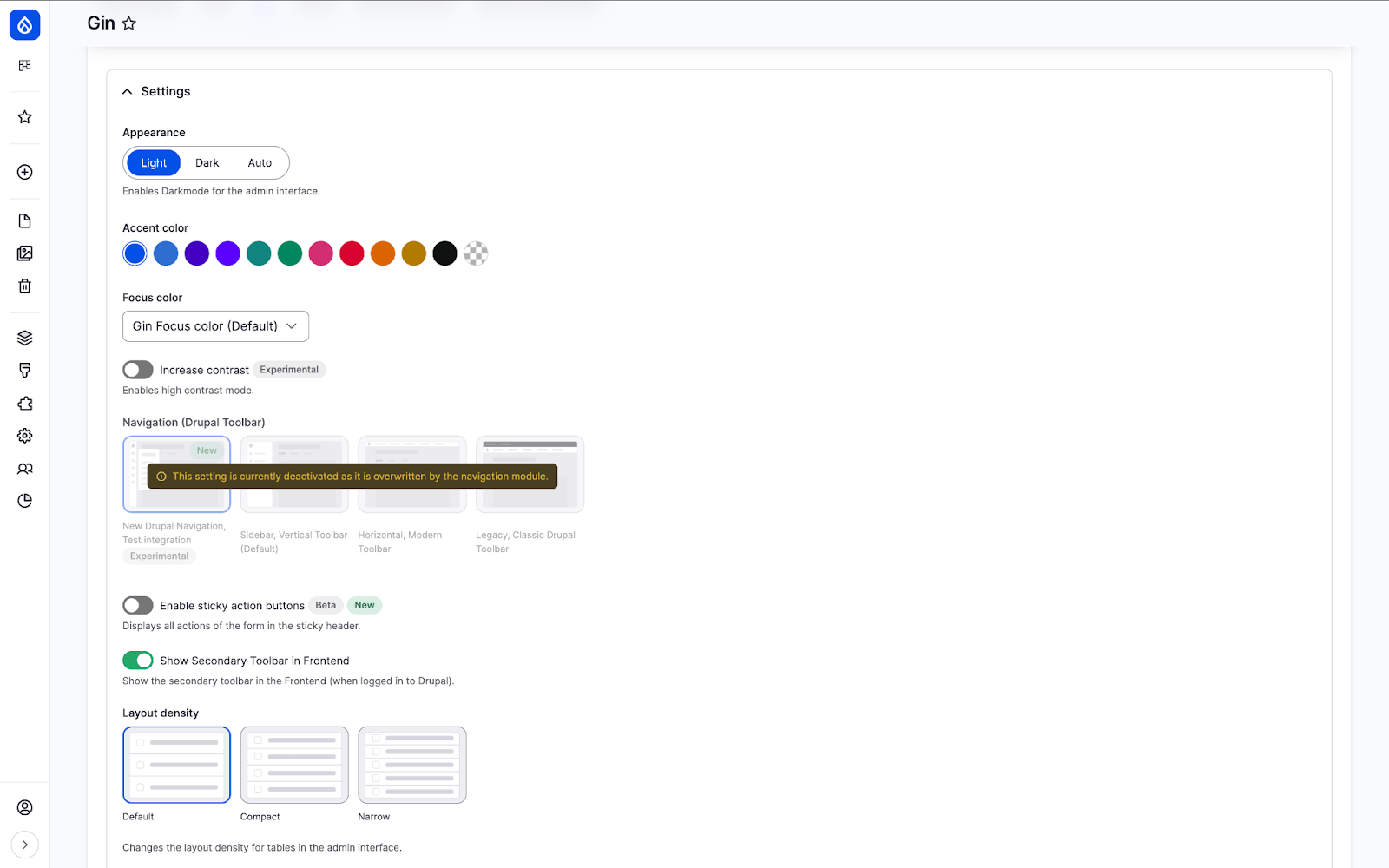
Task: Toggle Increase contrast switch
Action: point(138,370)
